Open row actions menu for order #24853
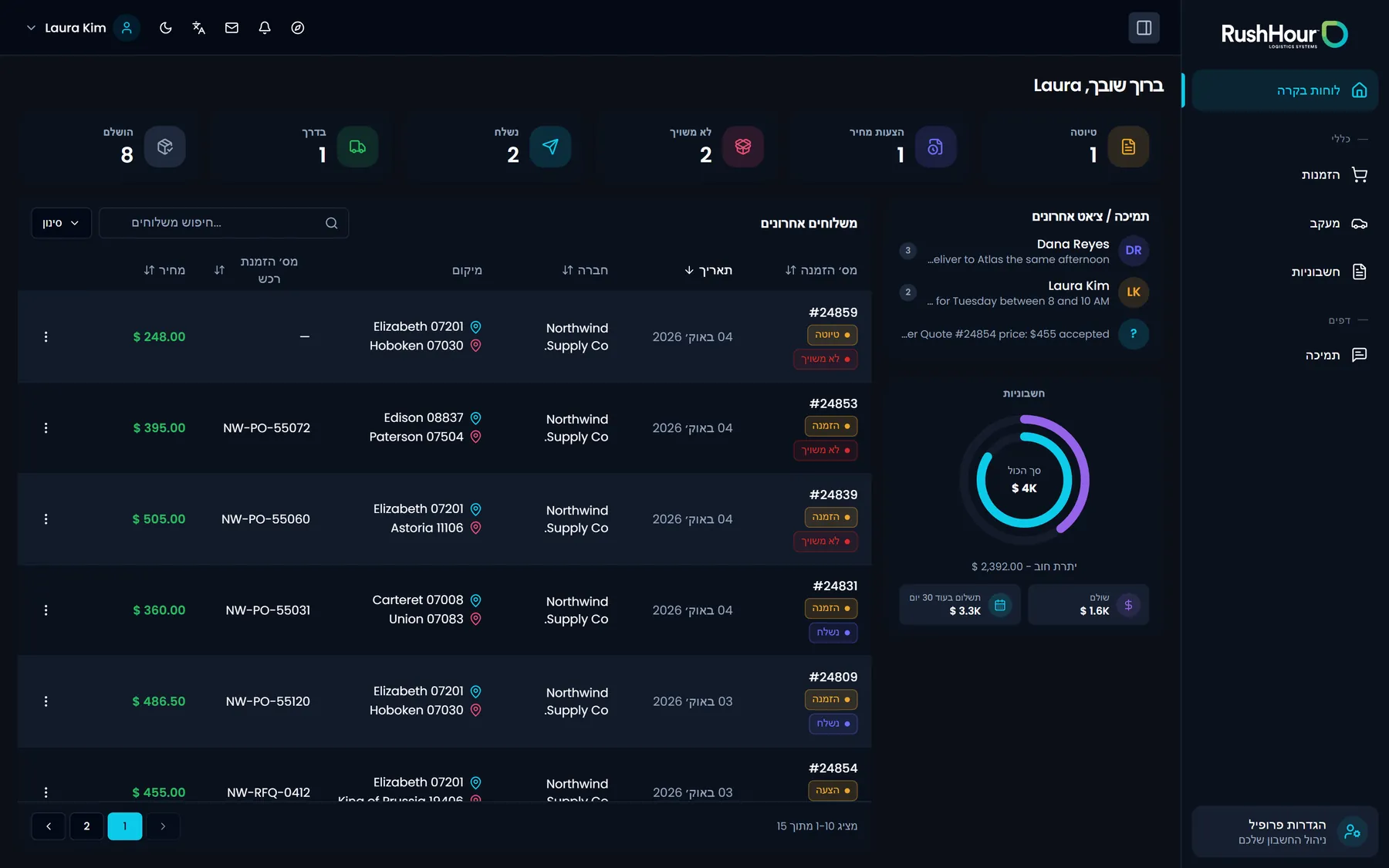 tap(46, 428)
